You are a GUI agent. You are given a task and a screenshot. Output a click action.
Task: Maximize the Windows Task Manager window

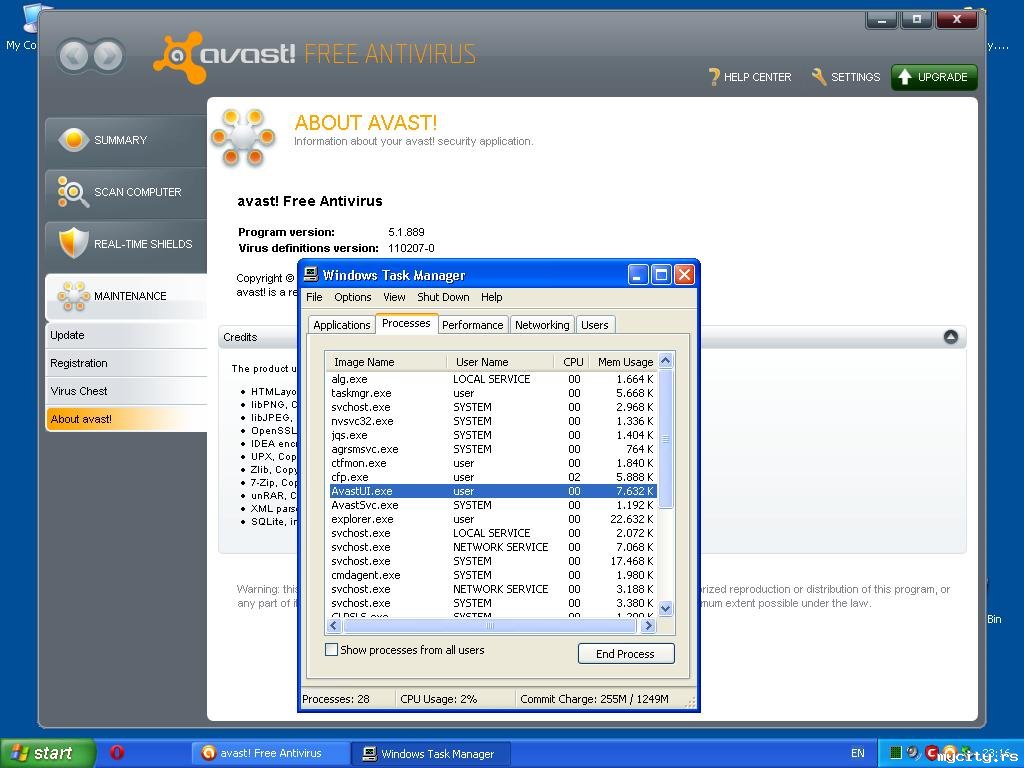tap(661, 275)
